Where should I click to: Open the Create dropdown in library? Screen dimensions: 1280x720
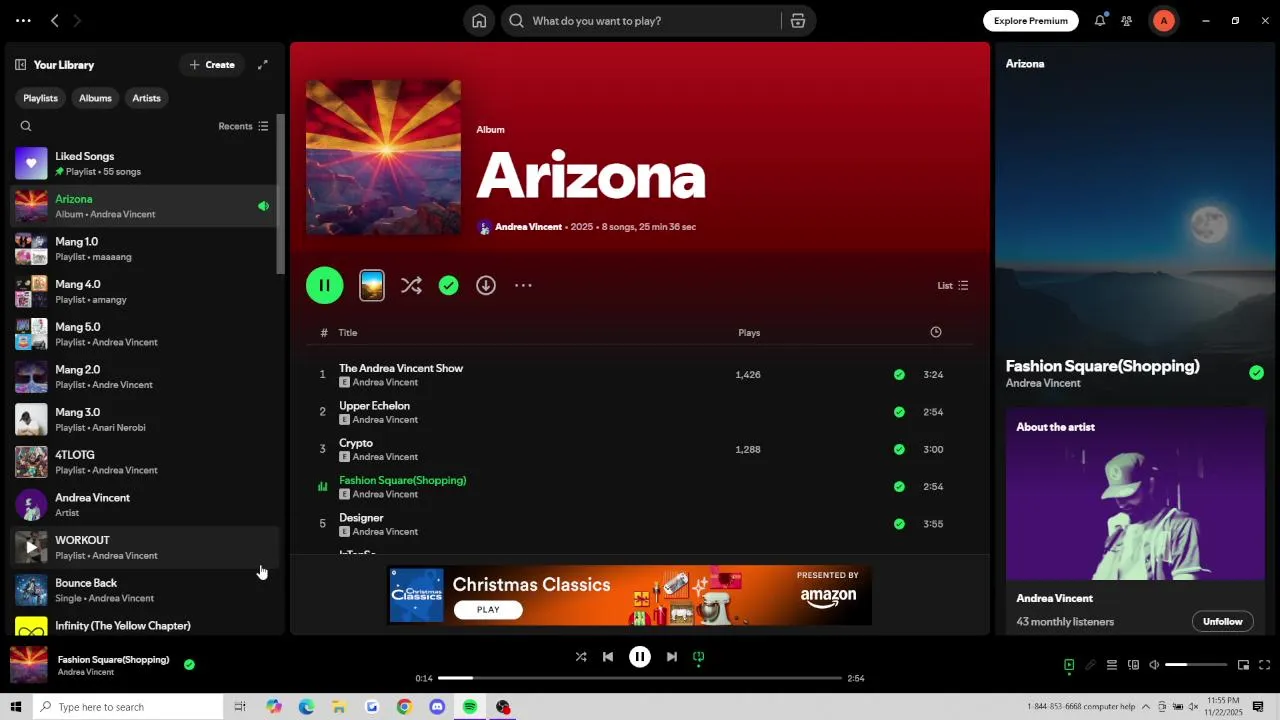[x=212, y=65]
